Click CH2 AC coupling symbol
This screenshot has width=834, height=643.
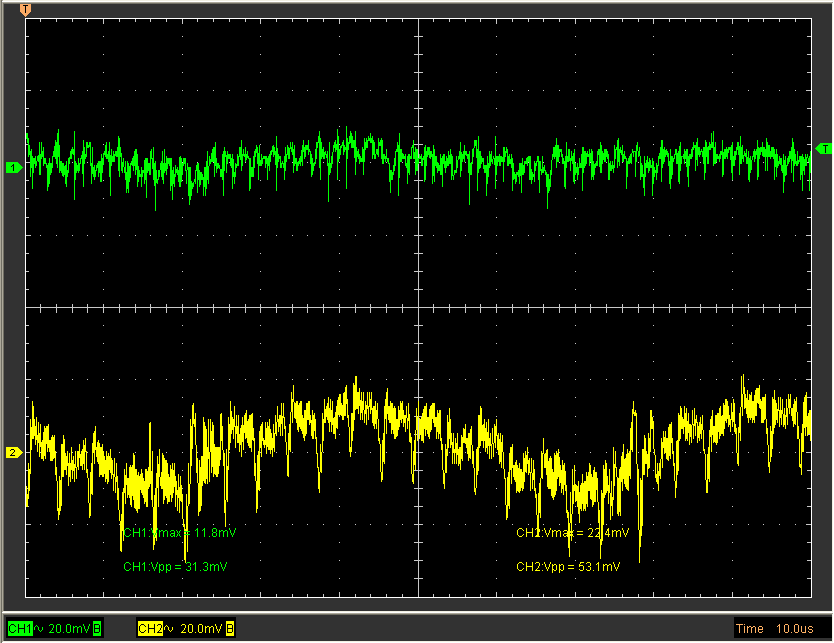[169, 629]
